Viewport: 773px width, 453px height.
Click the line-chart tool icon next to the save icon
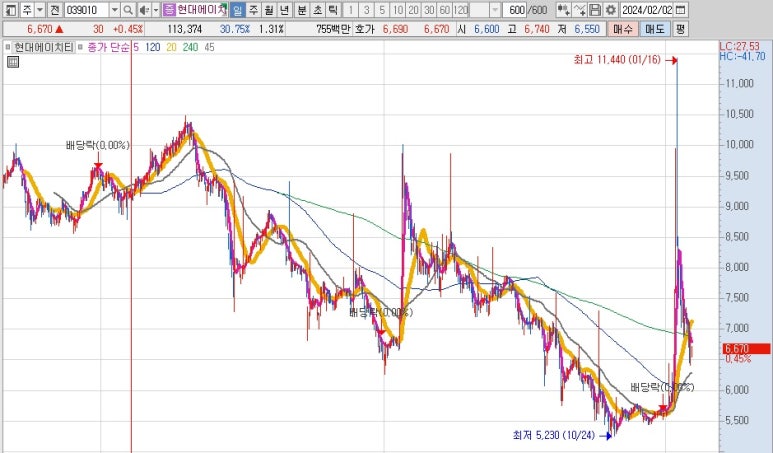pos(581,10)
